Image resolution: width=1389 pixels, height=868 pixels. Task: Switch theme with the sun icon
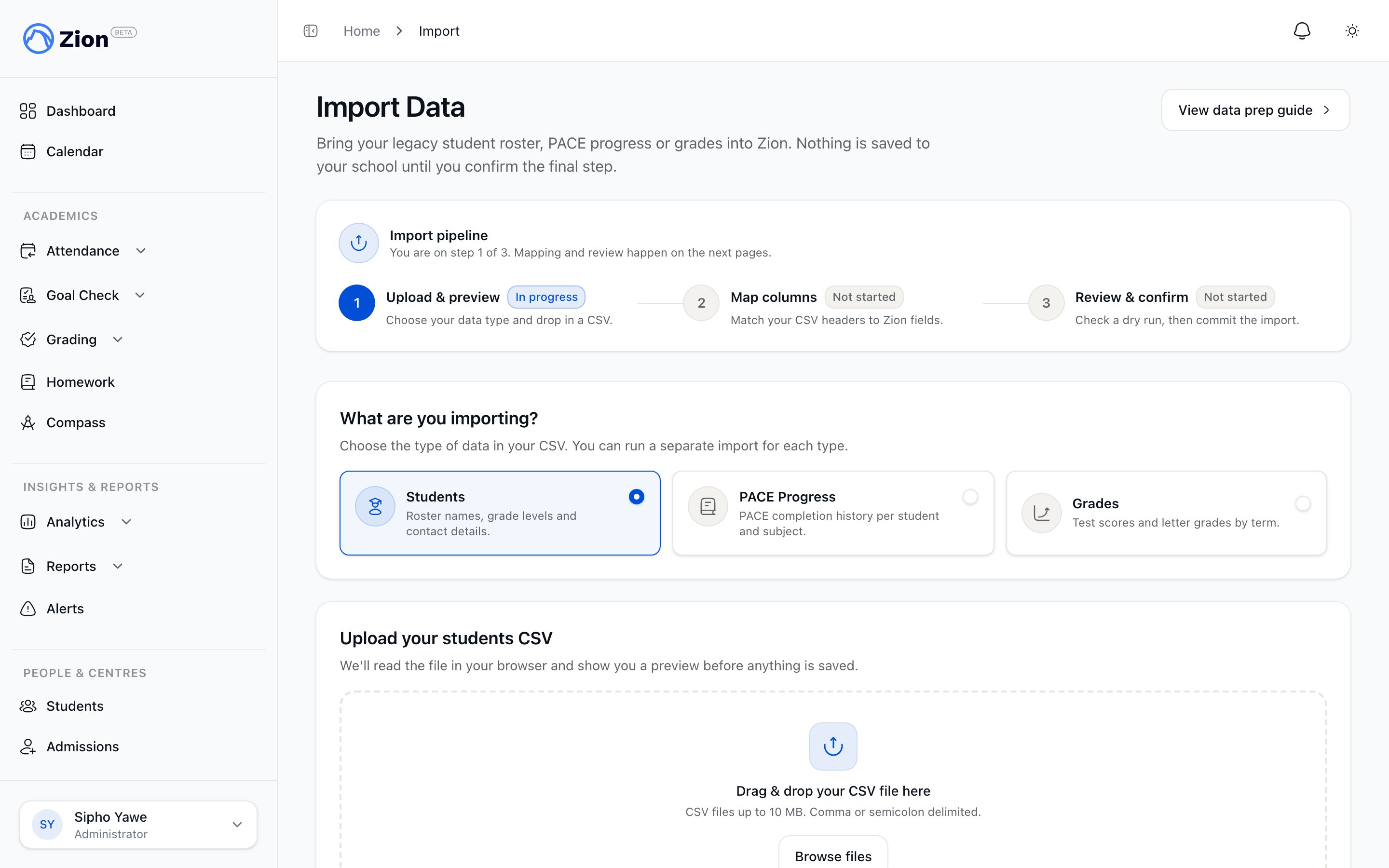coord(1352,31)
